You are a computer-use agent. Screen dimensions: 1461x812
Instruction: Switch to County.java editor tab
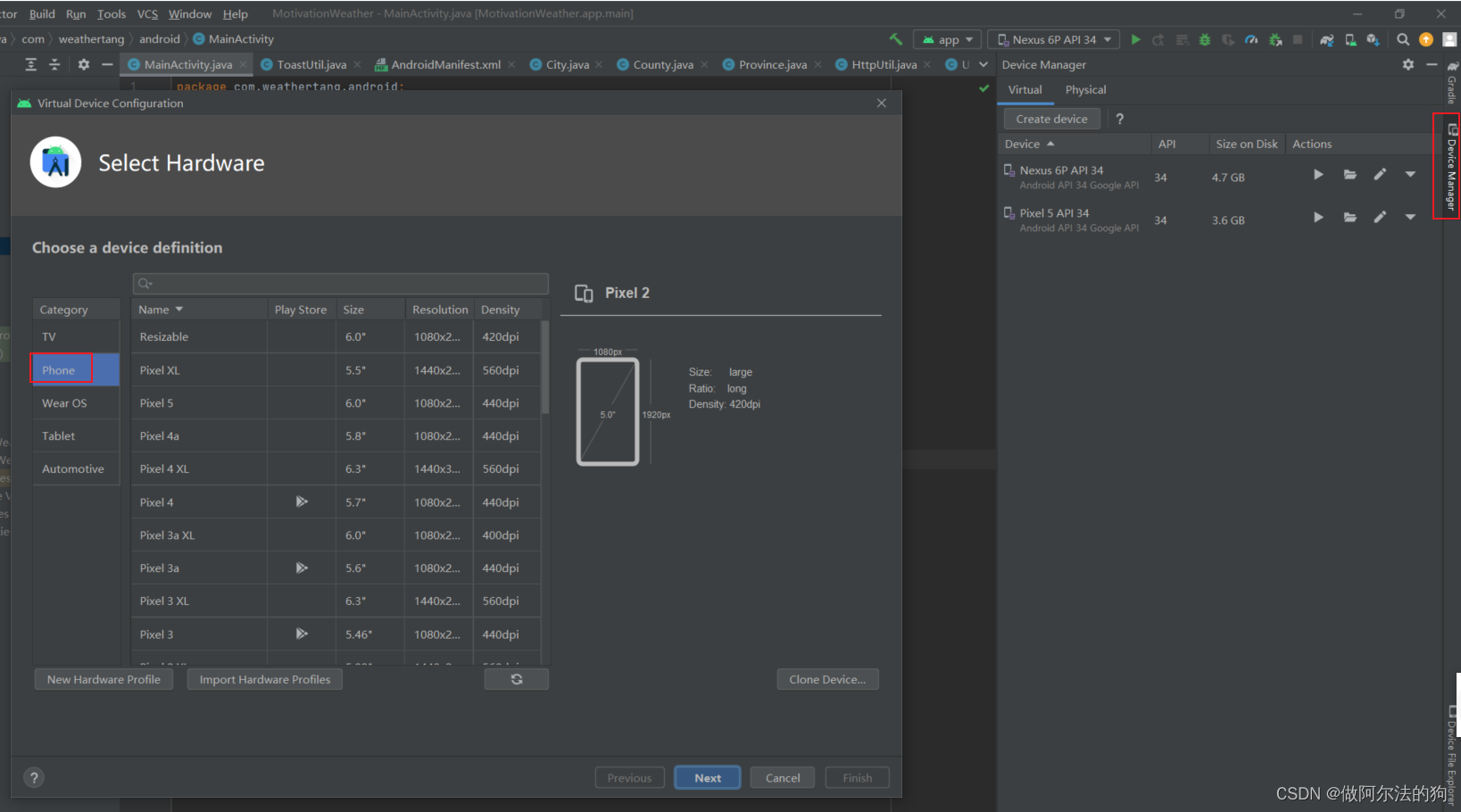[662, 64]
